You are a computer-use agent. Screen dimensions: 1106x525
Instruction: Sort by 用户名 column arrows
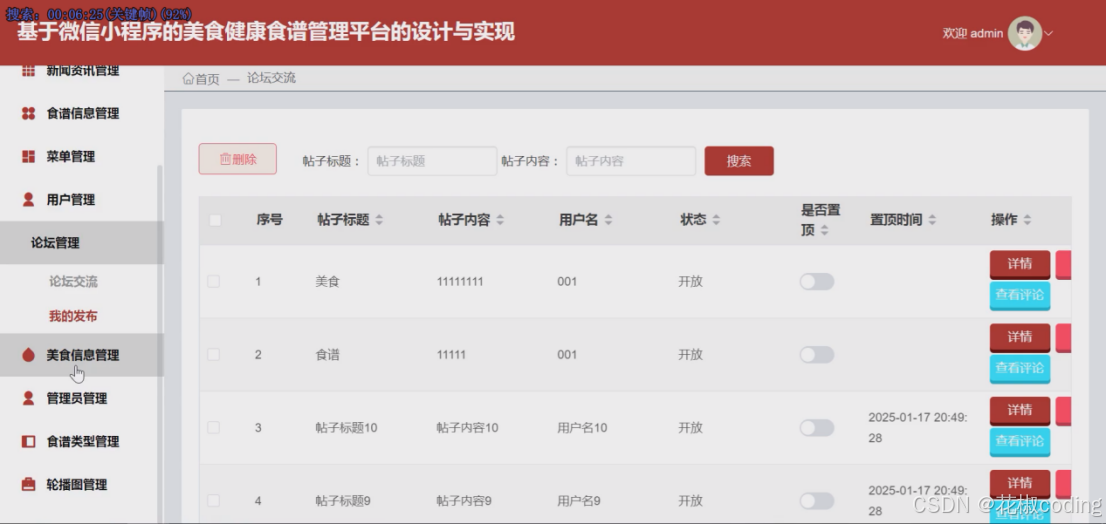608,220
